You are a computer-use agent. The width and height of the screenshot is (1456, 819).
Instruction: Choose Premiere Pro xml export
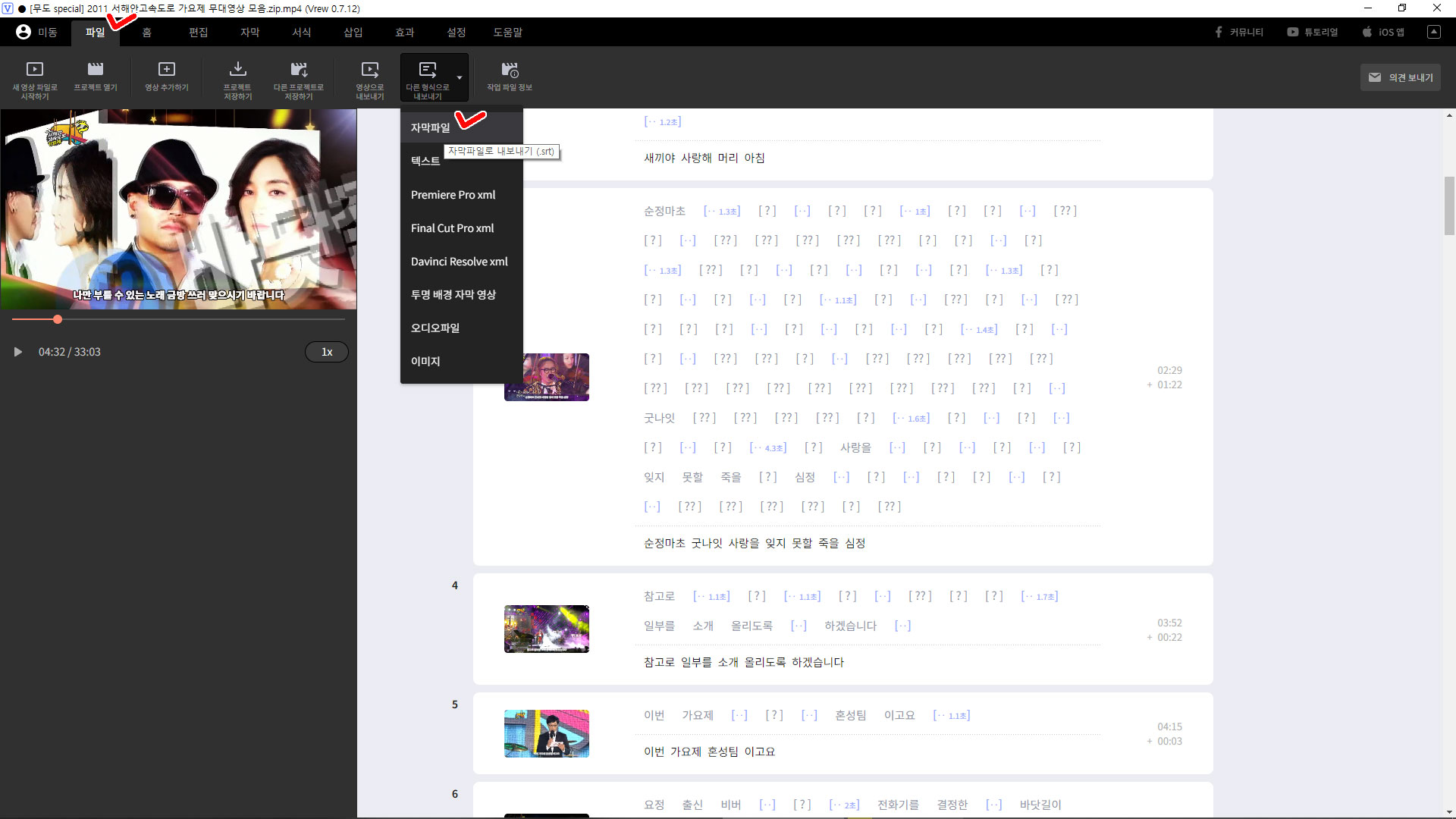coord(462,194)
